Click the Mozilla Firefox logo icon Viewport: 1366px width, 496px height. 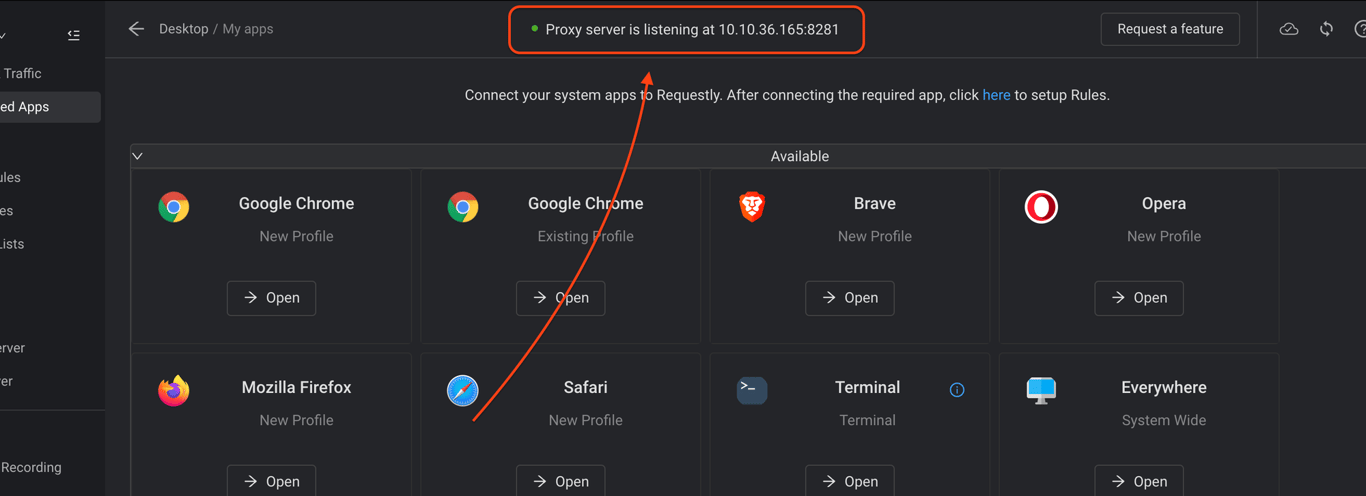[174, 390]
